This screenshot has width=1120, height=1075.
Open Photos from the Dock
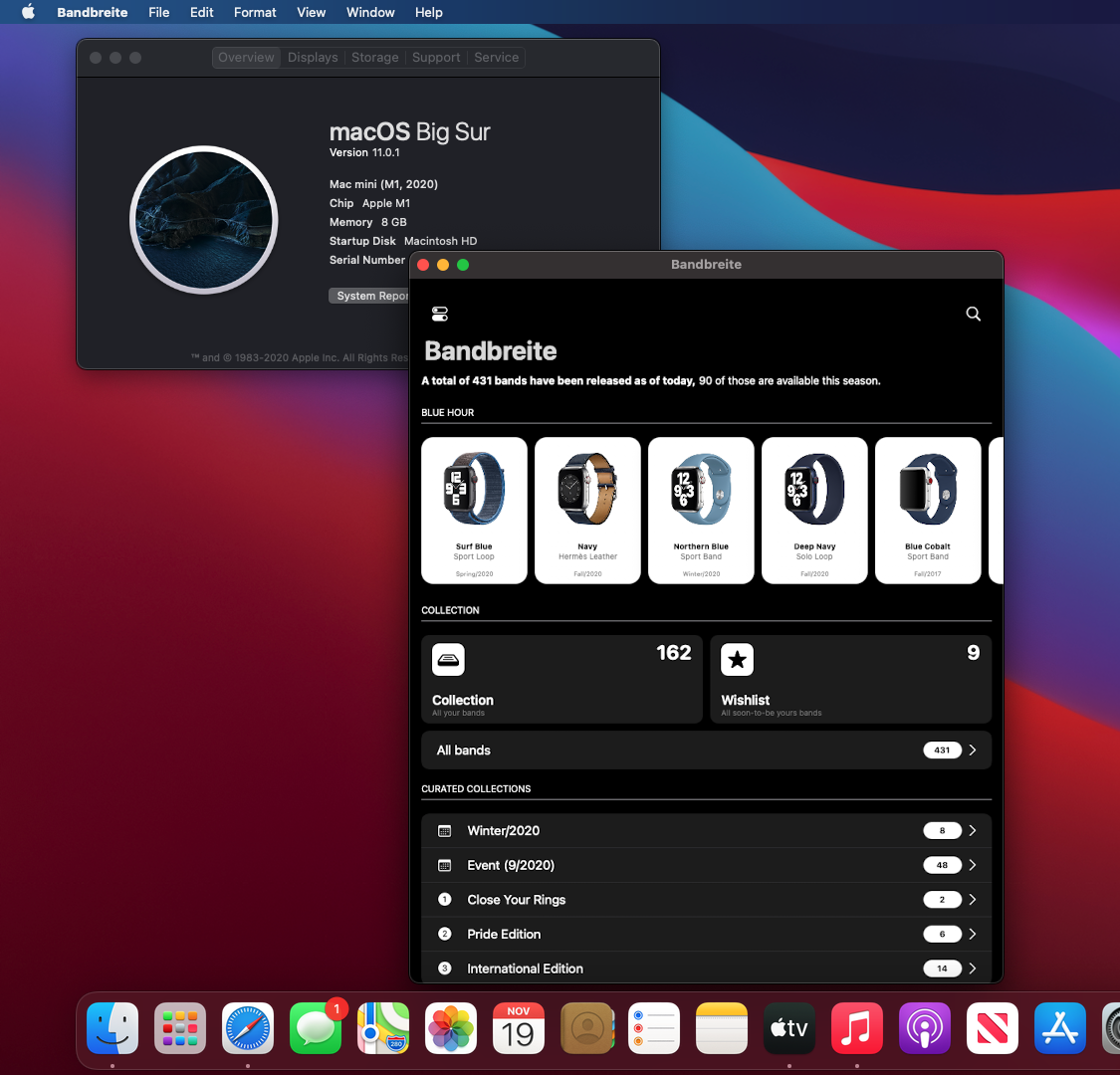point(451,1028)
